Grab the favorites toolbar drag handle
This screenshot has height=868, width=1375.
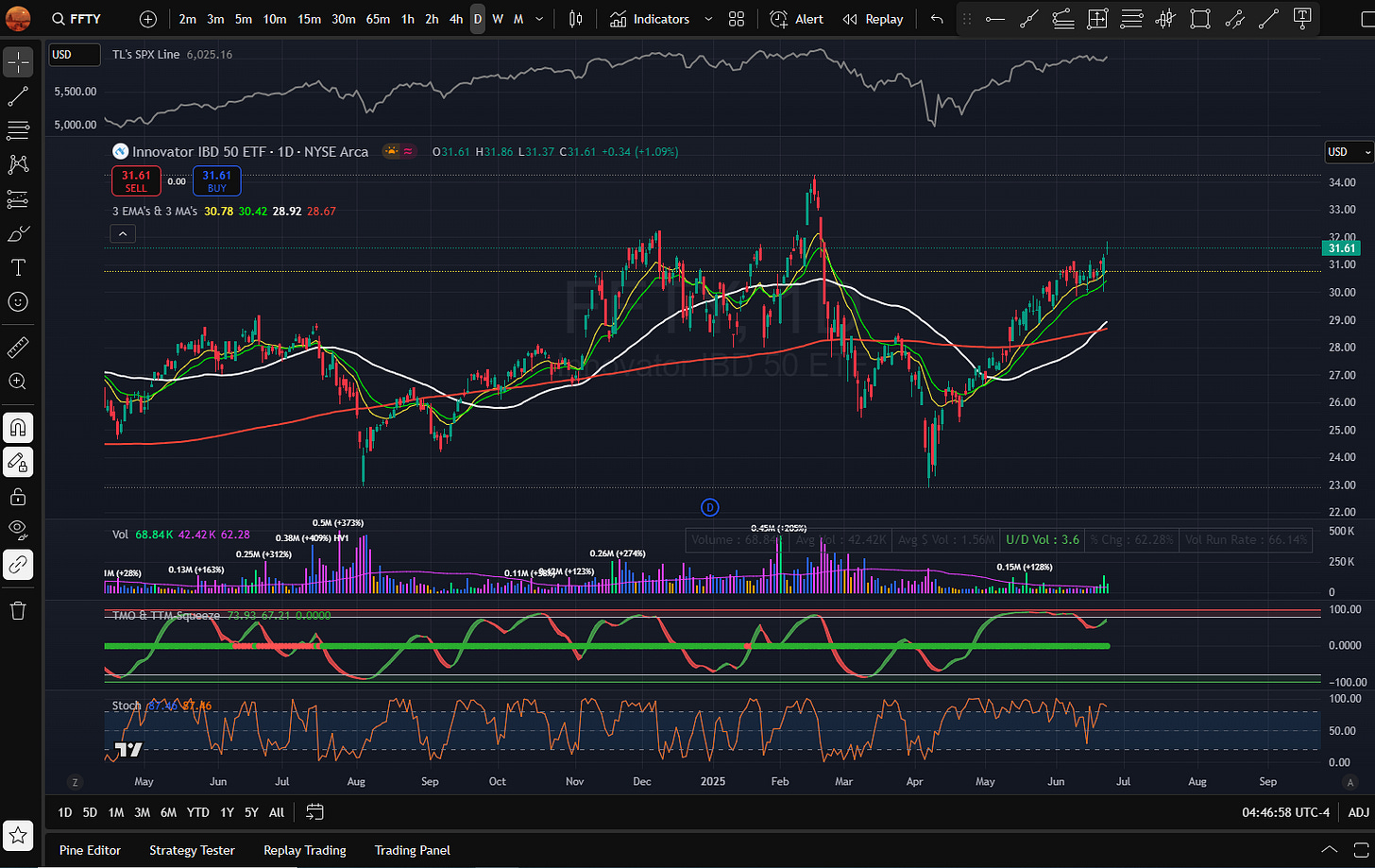click(x=966, y=19)
